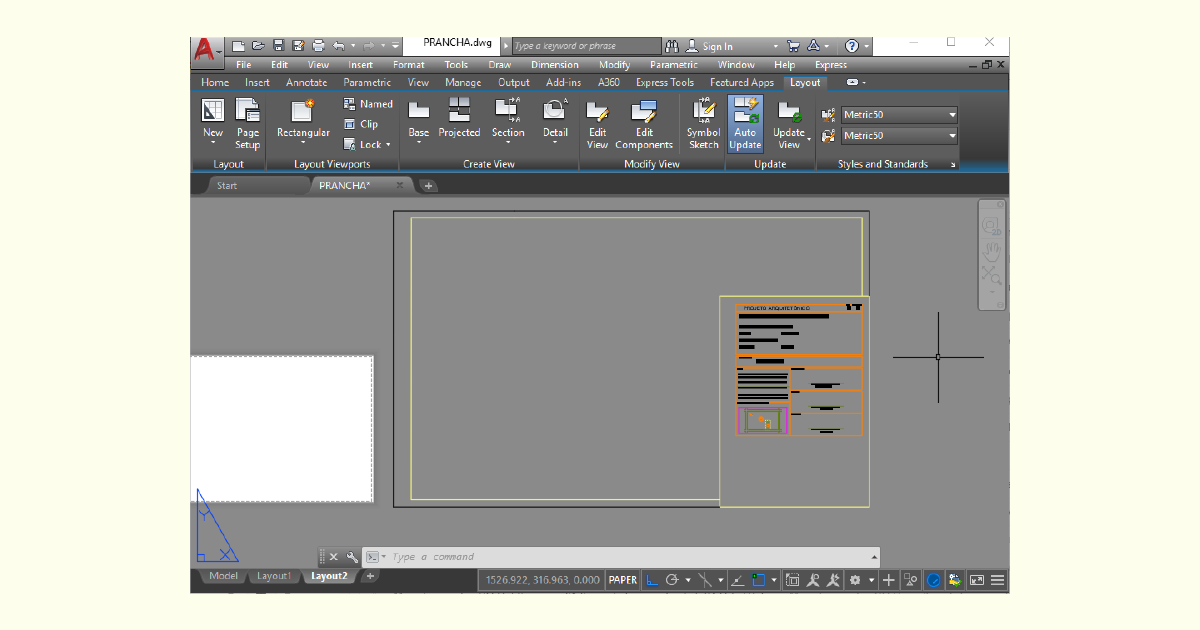Expand the Detail view dropdown
The height and width of the screenshot is (630, 1200).
[x=555, y=144]
